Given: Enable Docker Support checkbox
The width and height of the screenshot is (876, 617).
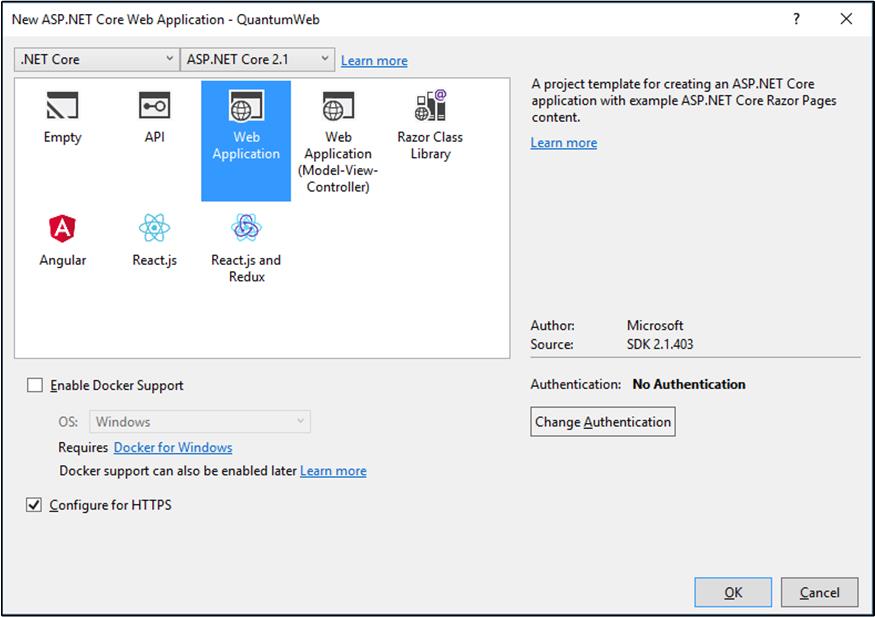Looking at the screenshot, I should click(35, 385).
